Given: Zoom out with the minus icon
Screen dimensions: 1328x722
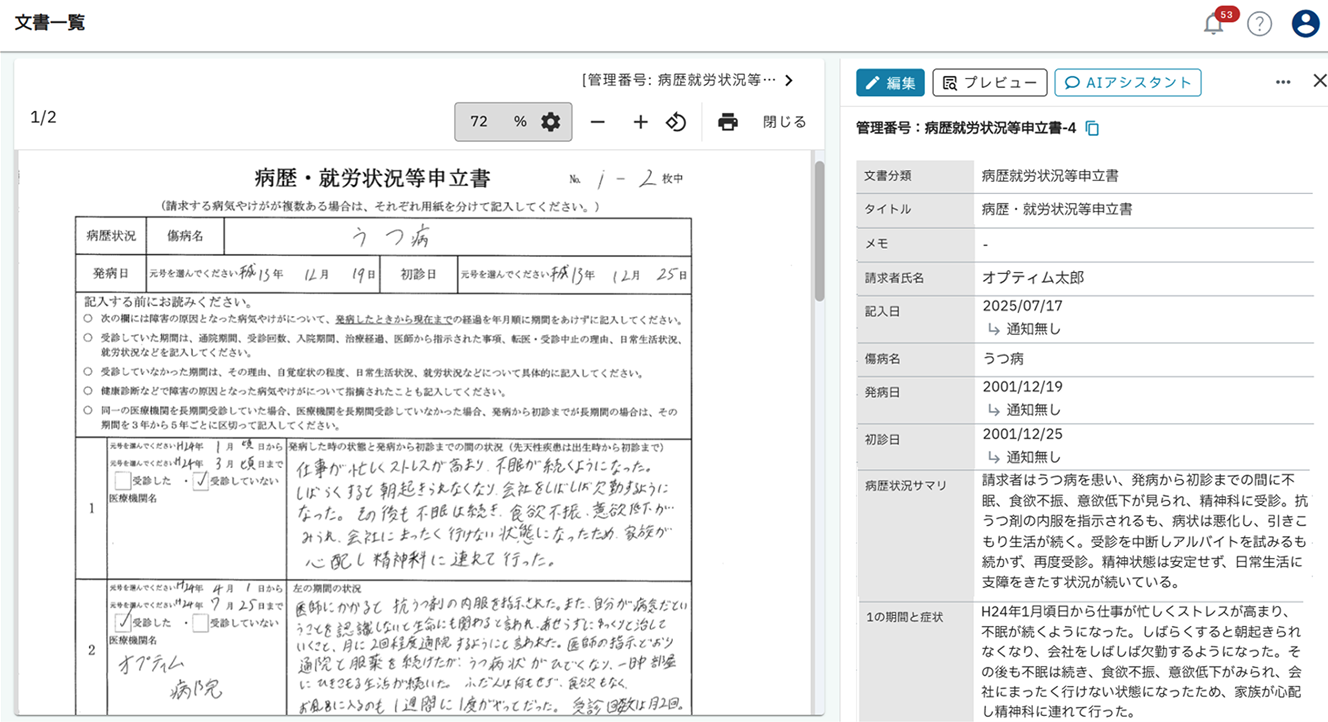Looking at the screenshot, I should (597, 122).
